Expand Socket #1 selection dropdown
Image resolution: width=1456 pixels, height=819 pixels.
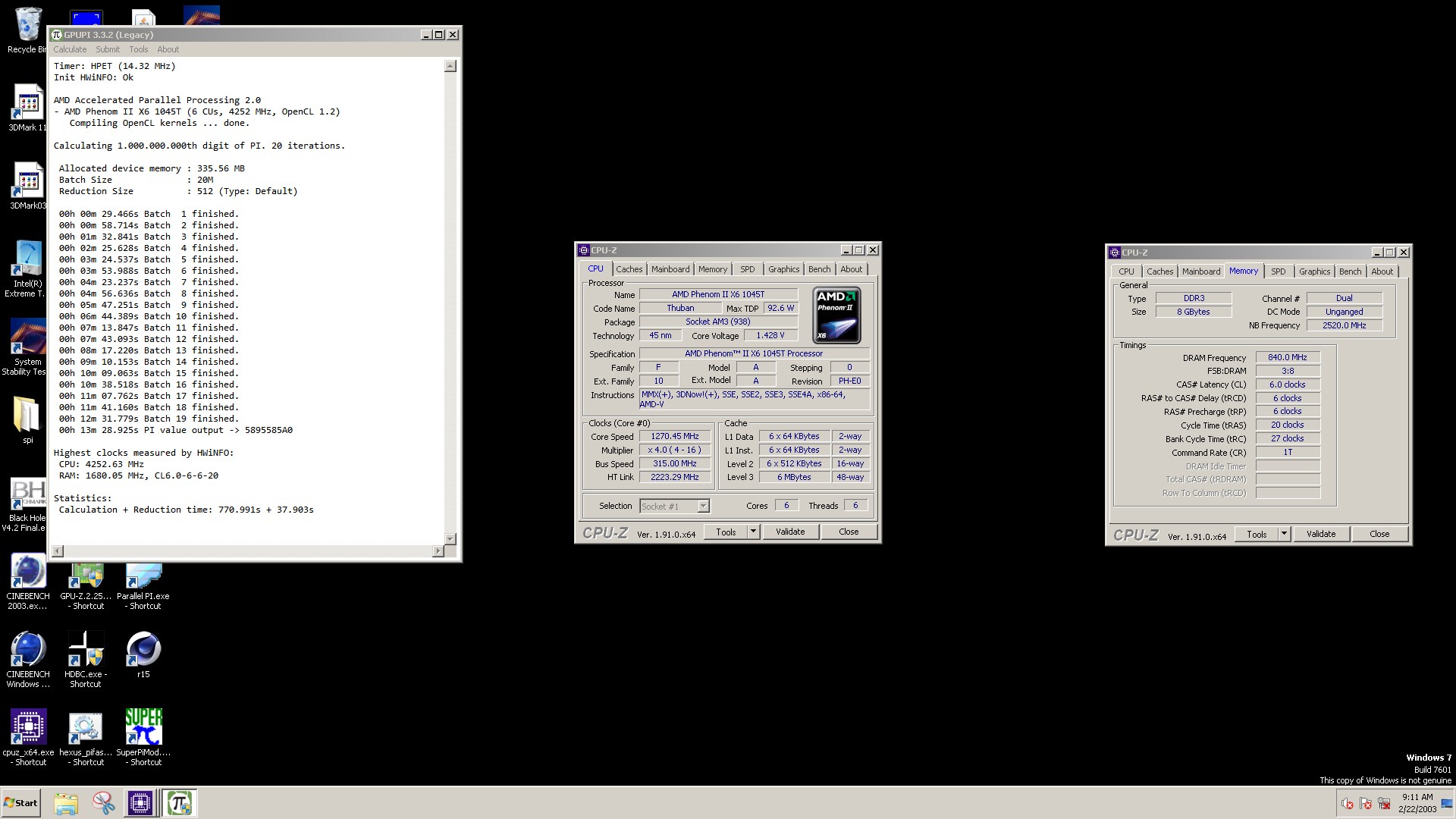pyautogui.click(x=703, y=506)
